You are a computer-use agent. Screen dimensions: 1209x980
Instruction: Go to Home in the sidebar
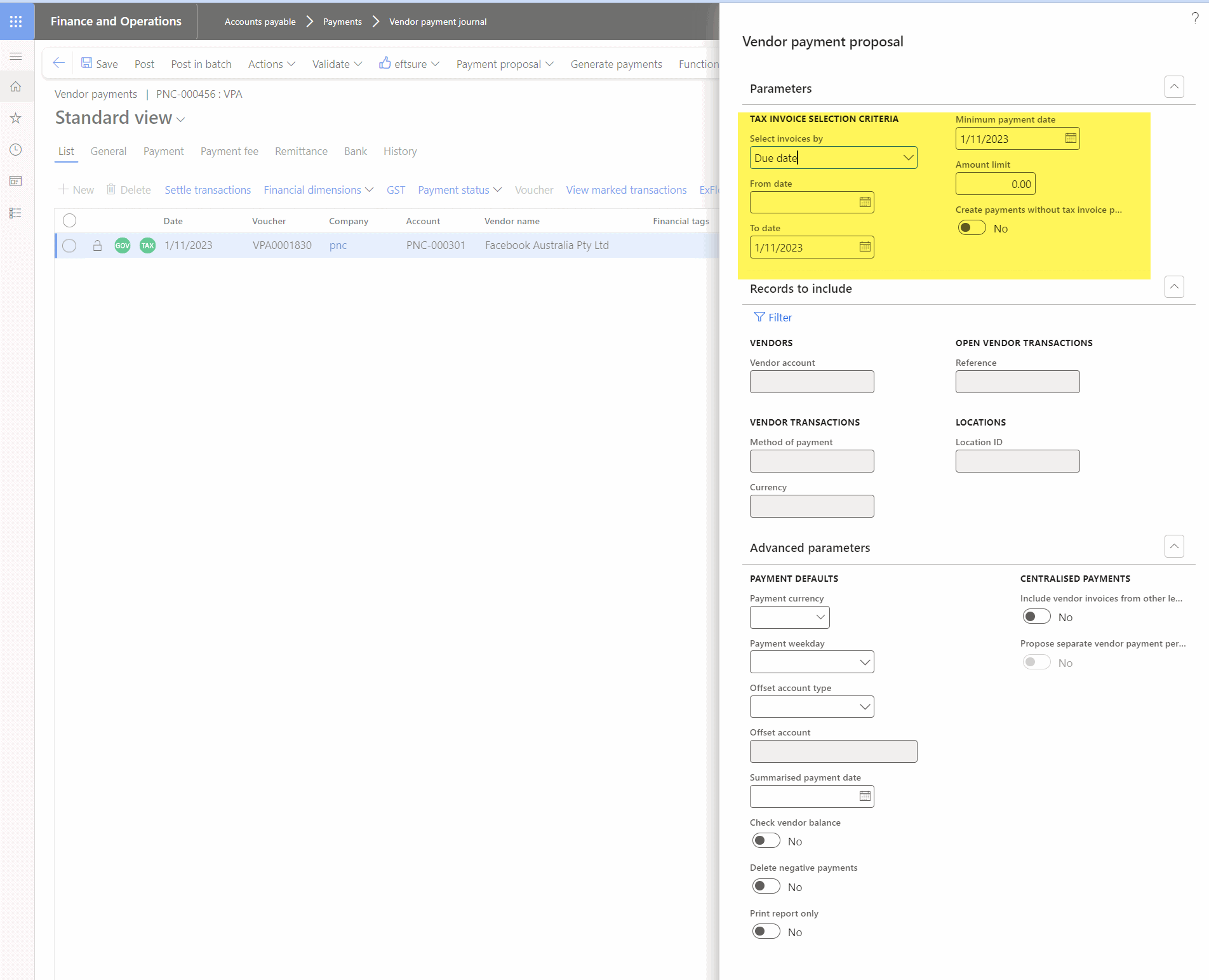(16, 87)
